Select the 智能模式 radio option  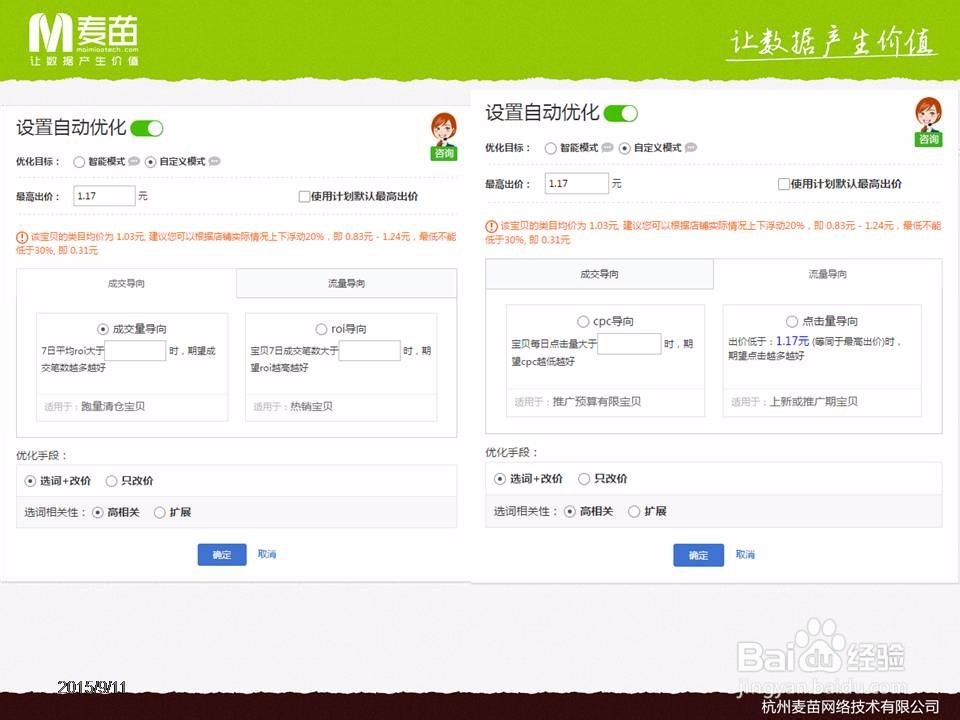(79, 161)
